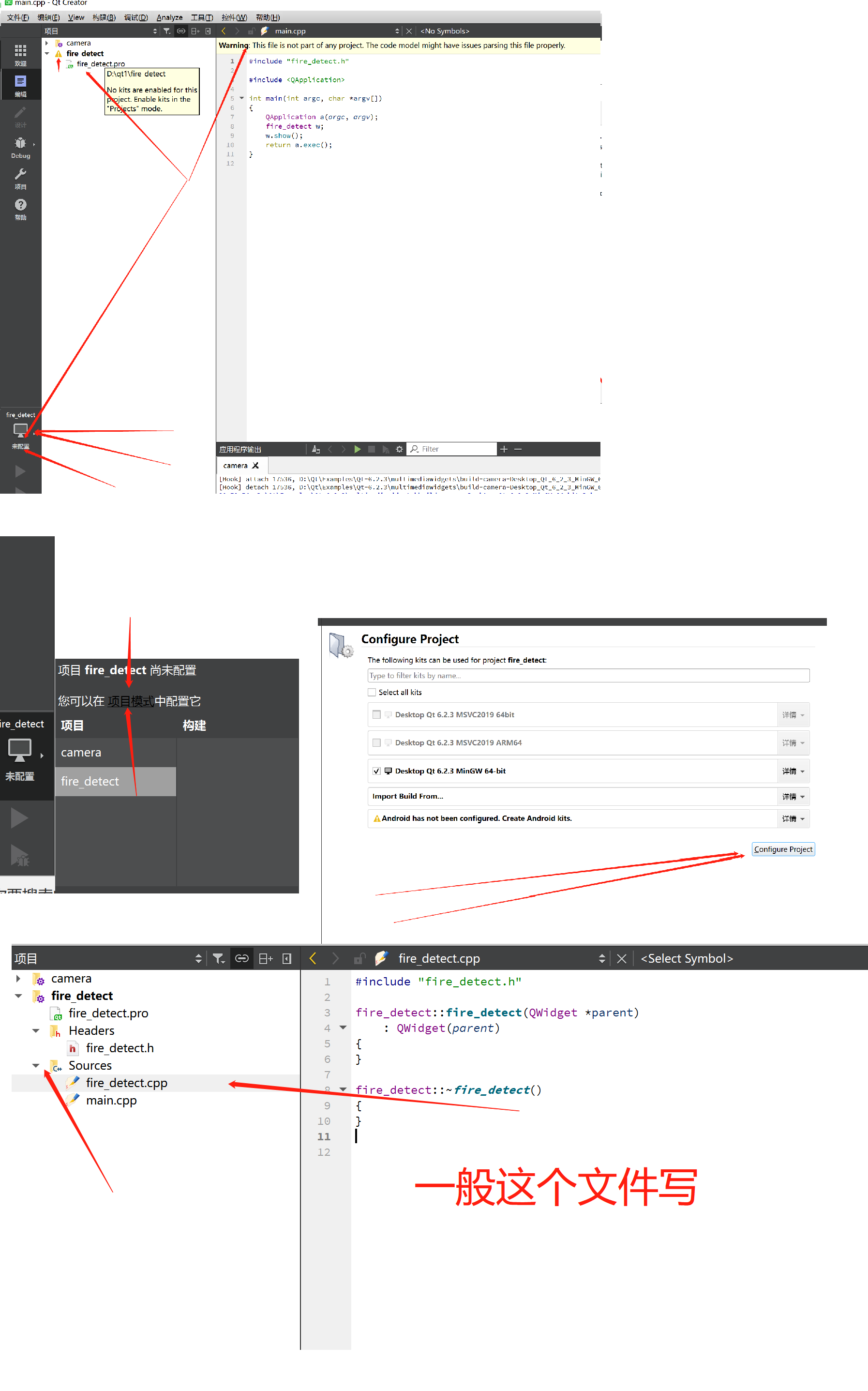Image resolution: width=868 pixels, height=1391 pixels.
Task: Close the camera output tab X
Action: point(255,466)
